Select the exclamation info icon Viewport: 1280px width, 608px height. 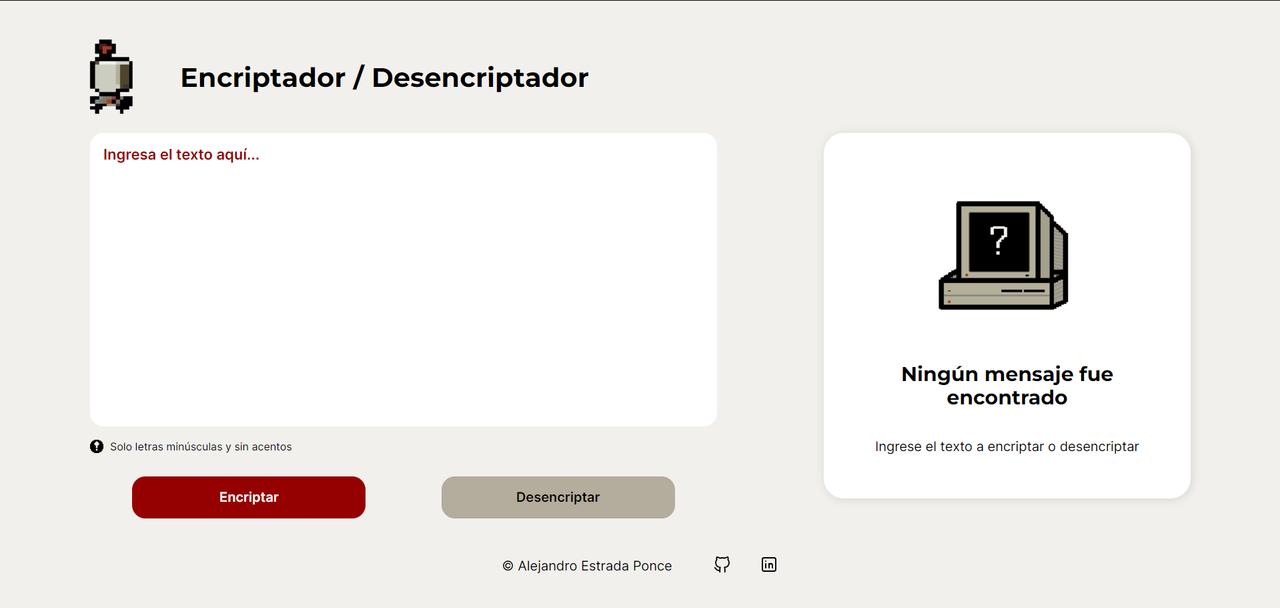(96, 446)
